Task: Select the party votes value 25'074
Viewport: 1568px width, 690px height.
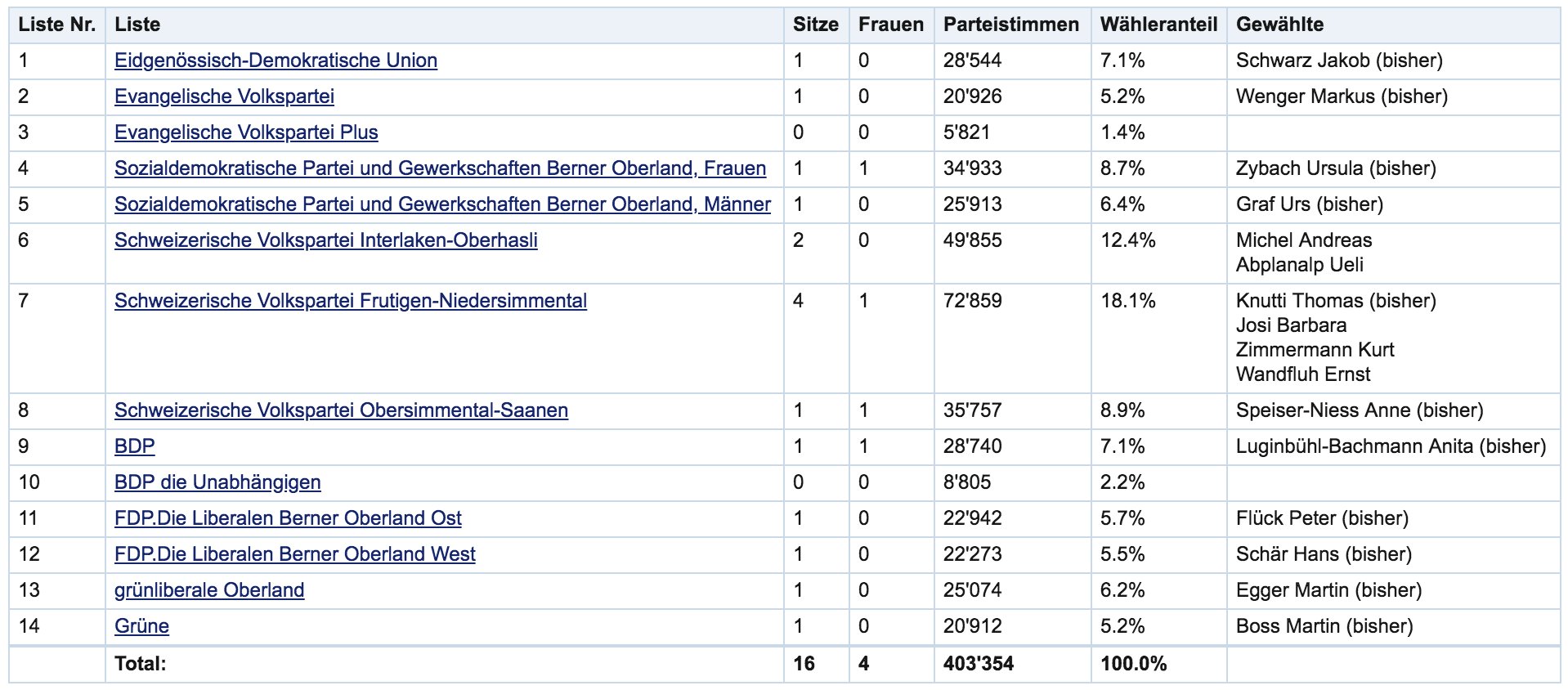Action: [973, 590]
